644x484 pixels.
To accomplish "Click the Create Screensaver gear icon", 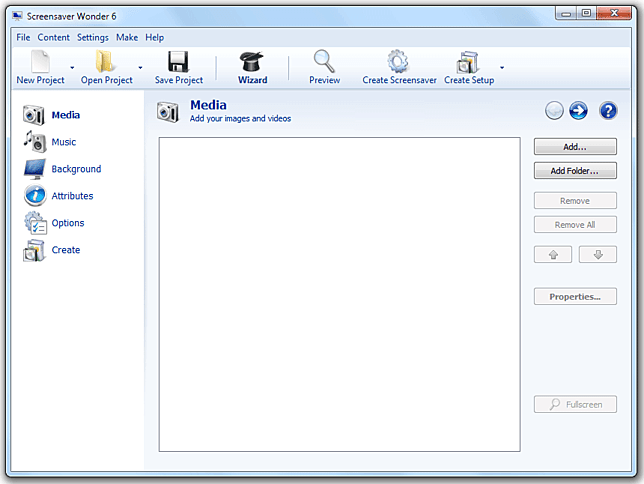I will (x=398, y=61).
